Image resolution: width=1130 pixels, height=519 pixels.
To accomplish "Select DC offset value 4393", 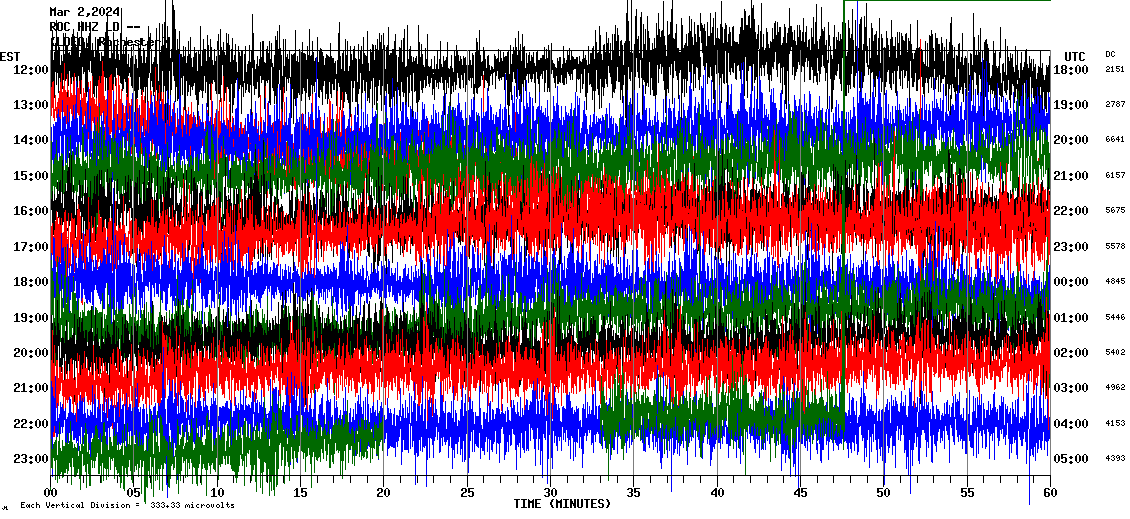I will (1115, 459).
